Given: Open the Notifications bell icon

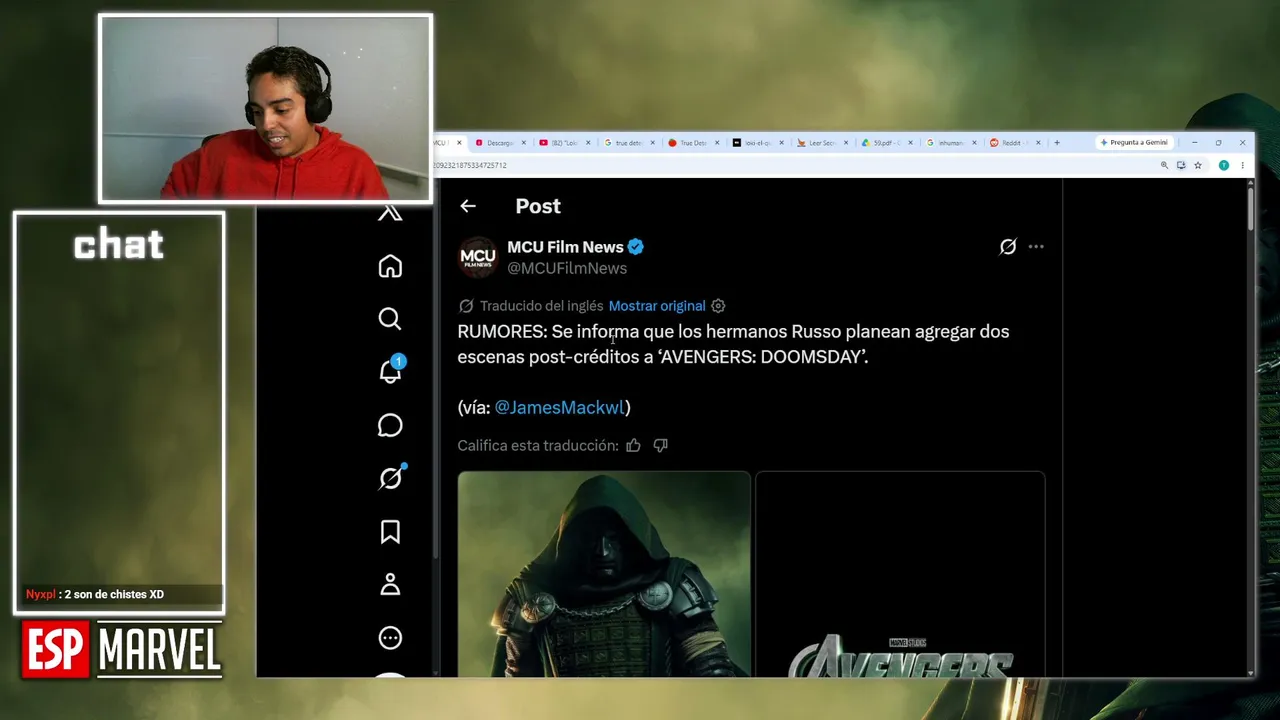Looking at the screenshot, I should [390, 372].
